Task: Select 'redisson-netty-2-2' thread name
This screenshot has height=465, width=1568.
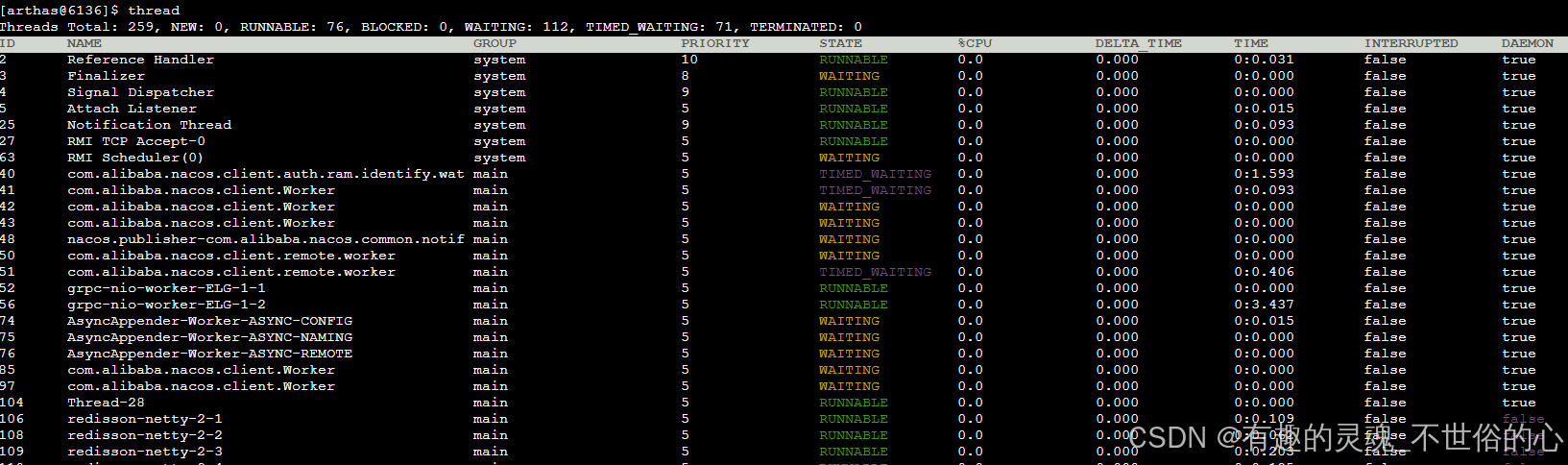Action: tap(145, 435)
